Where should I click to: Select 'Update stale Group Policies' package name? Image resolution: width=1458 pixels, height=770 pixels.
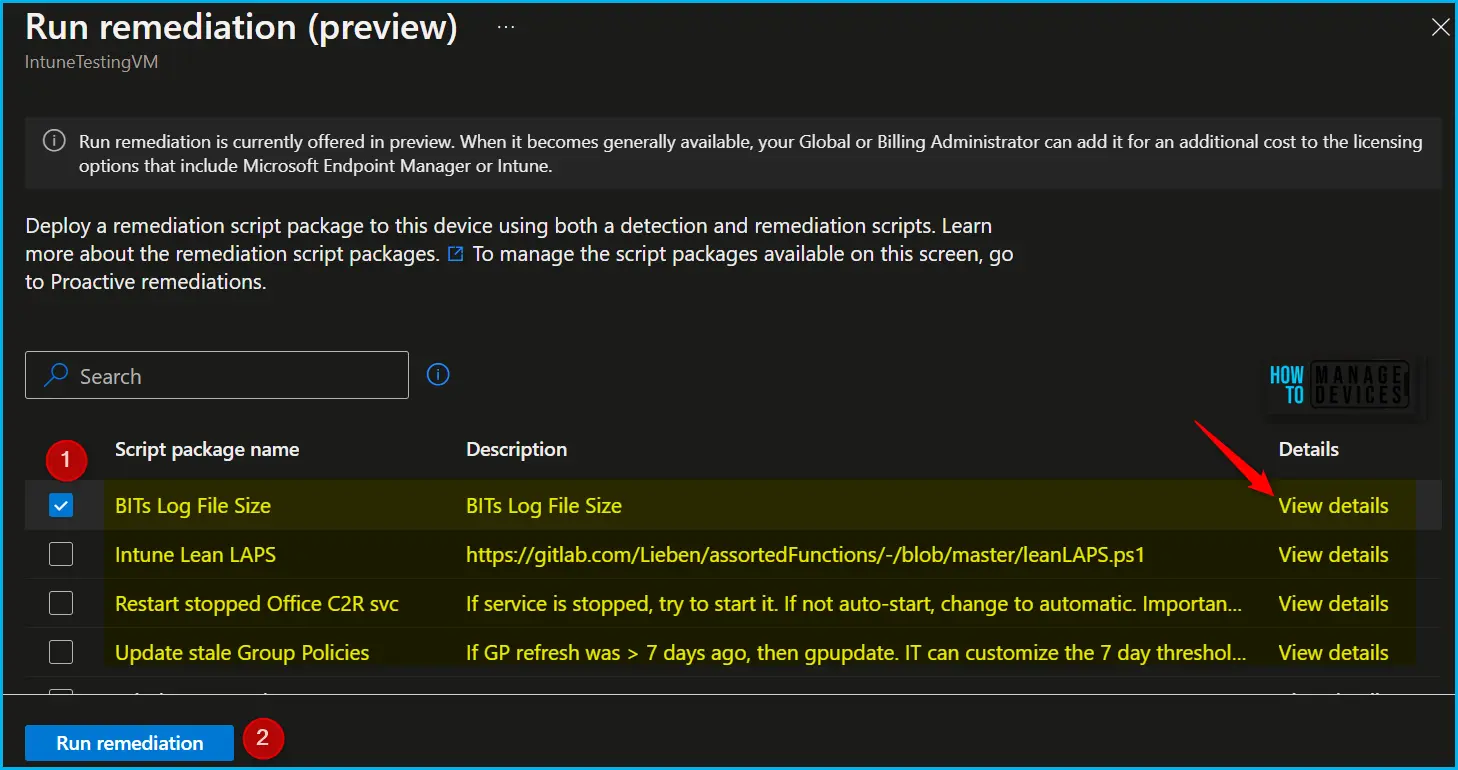coord(242,653)
